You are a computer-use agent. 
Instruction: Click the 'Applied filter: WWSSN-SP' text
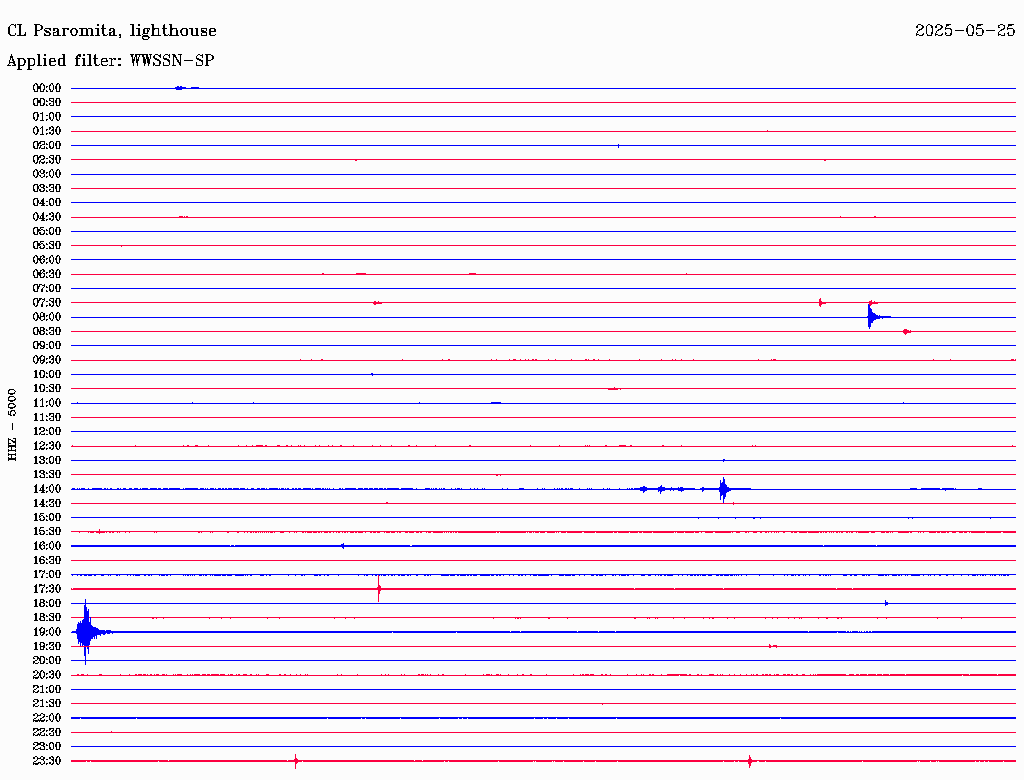[x=110, y=61]
